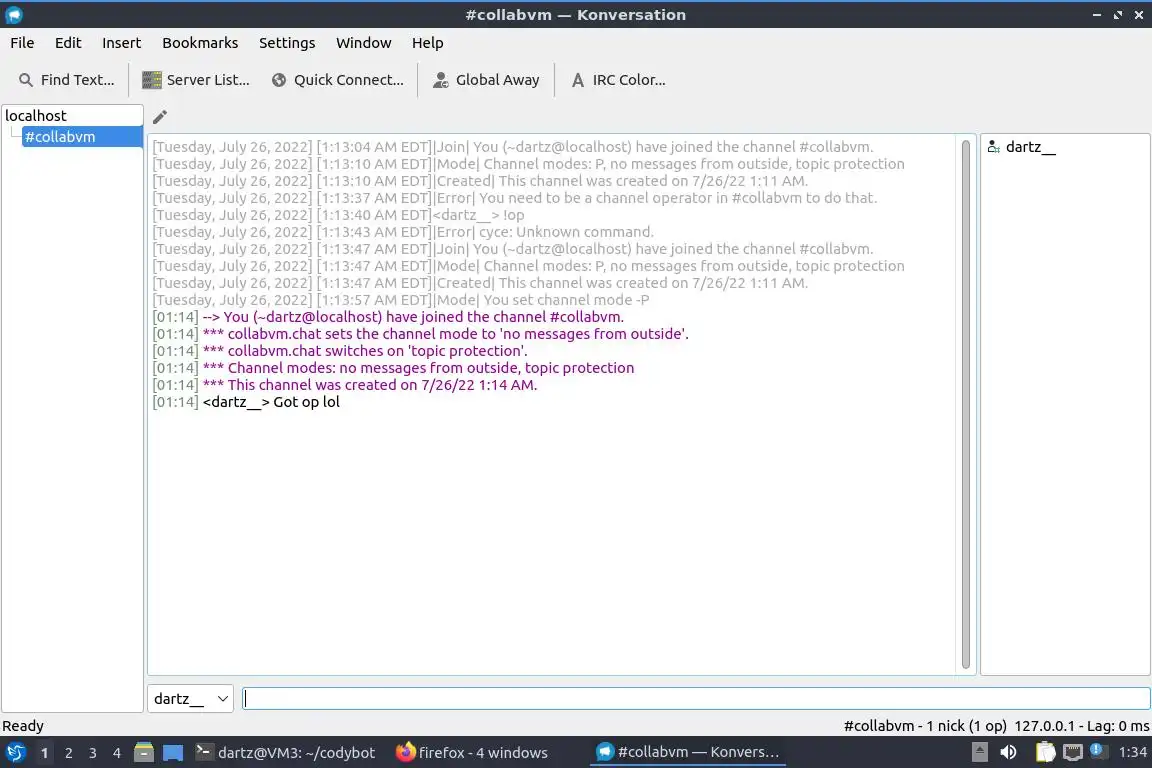1152x768 pixels.
Task: Click the pencil edit topic icon
Action: point(159,117)
